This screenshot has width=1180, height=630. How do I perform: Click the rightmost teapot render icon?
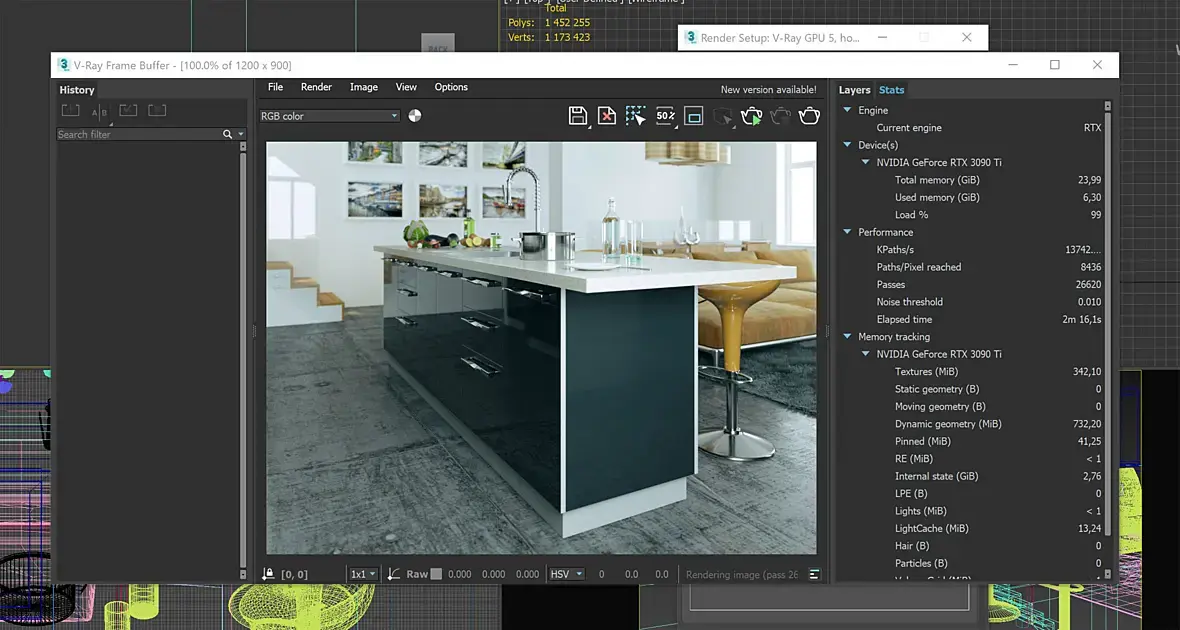[809, 116]
